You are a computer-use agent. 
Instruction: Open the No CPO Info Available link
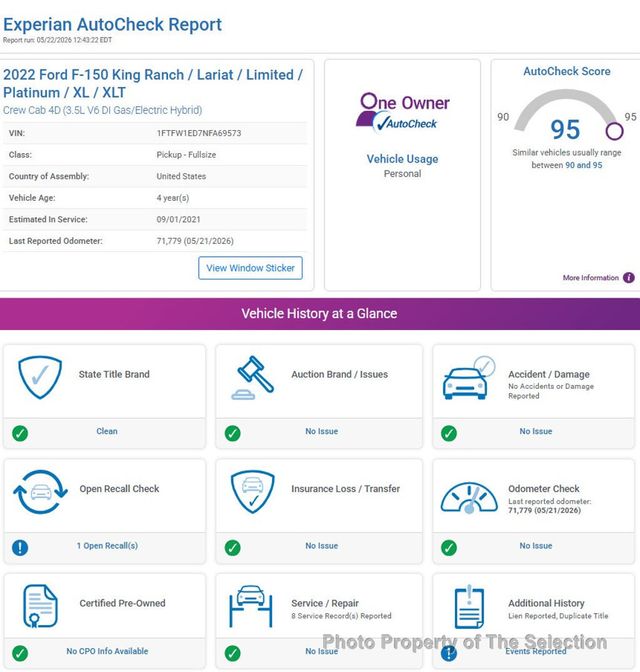107,651
